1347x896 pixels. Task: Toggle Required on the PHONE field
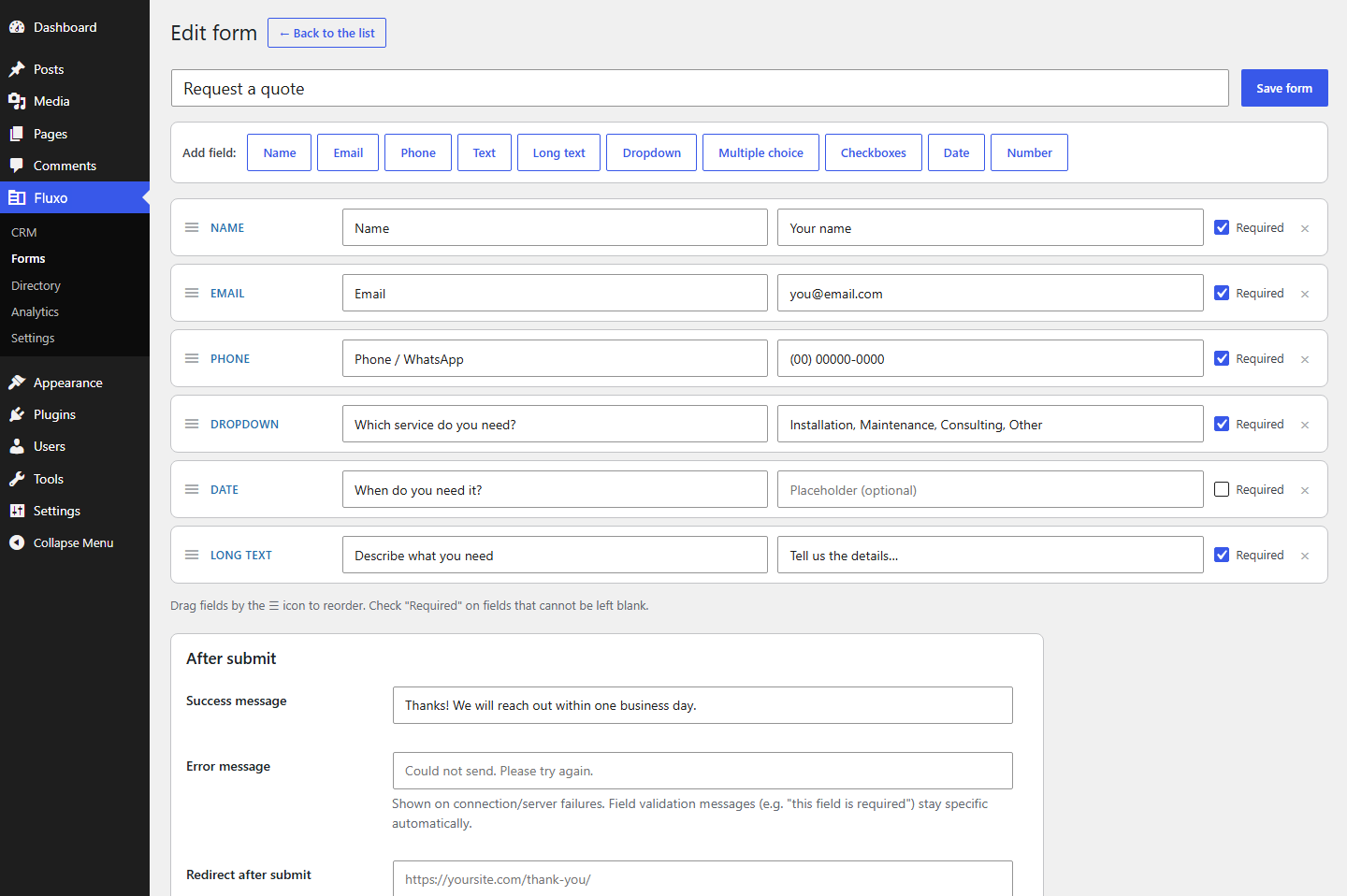(x=1222, y=358)
